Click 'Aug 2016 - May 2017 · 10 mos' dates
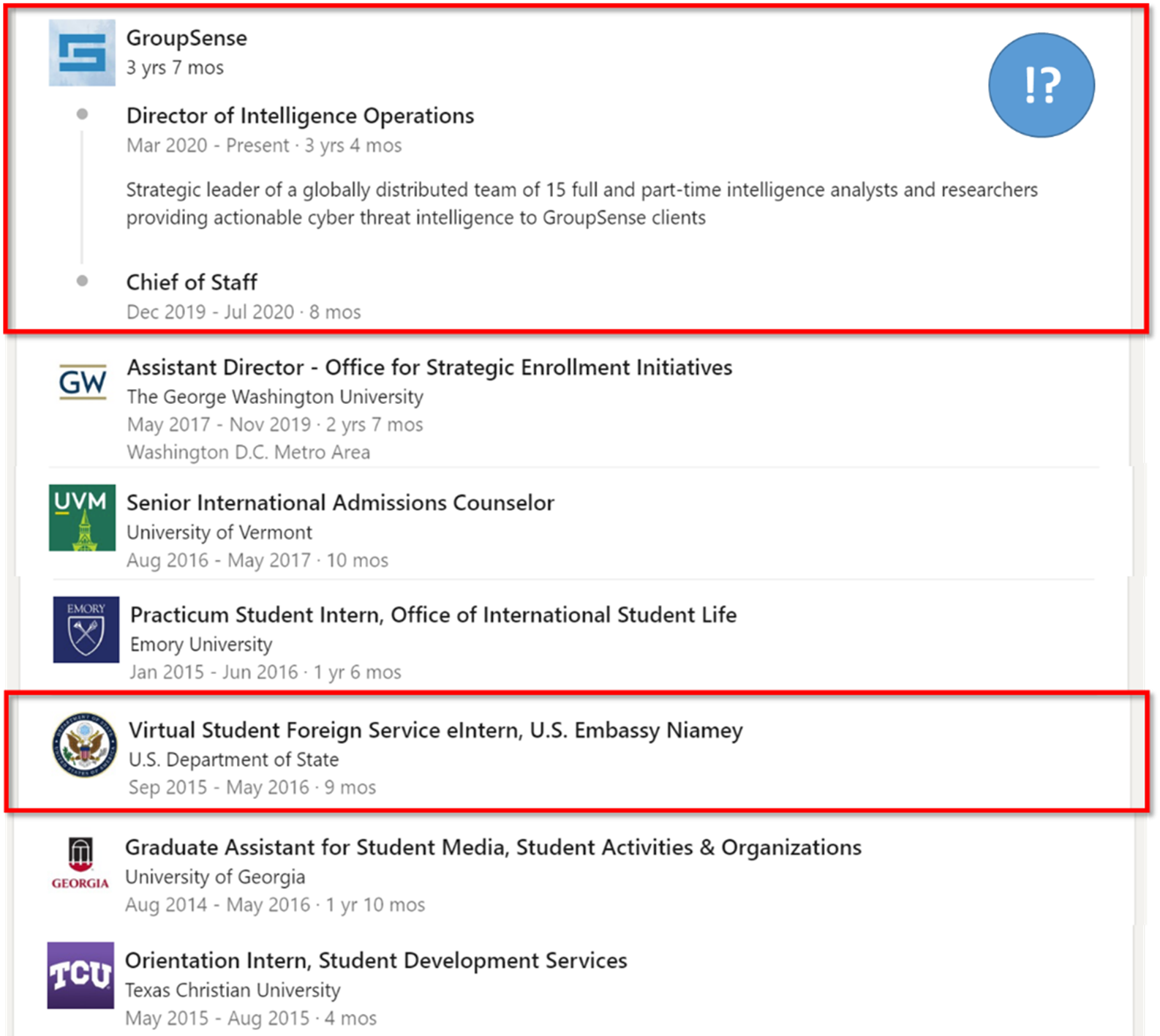 (257, 560)
